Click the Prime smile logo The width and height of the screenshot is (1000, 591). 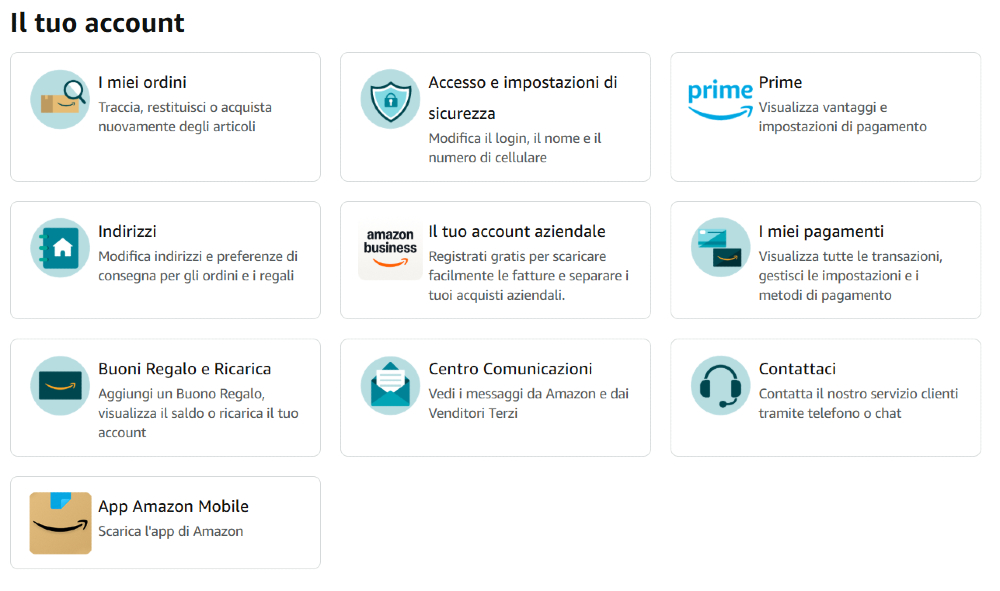(x=719, y=97)
